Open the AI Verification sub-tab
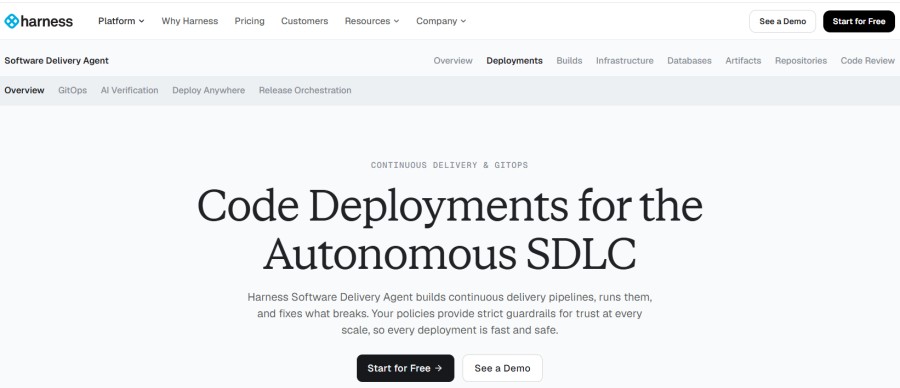Image resolution: width=900 pixels, height=388 pixels. (x=129, y=90)
